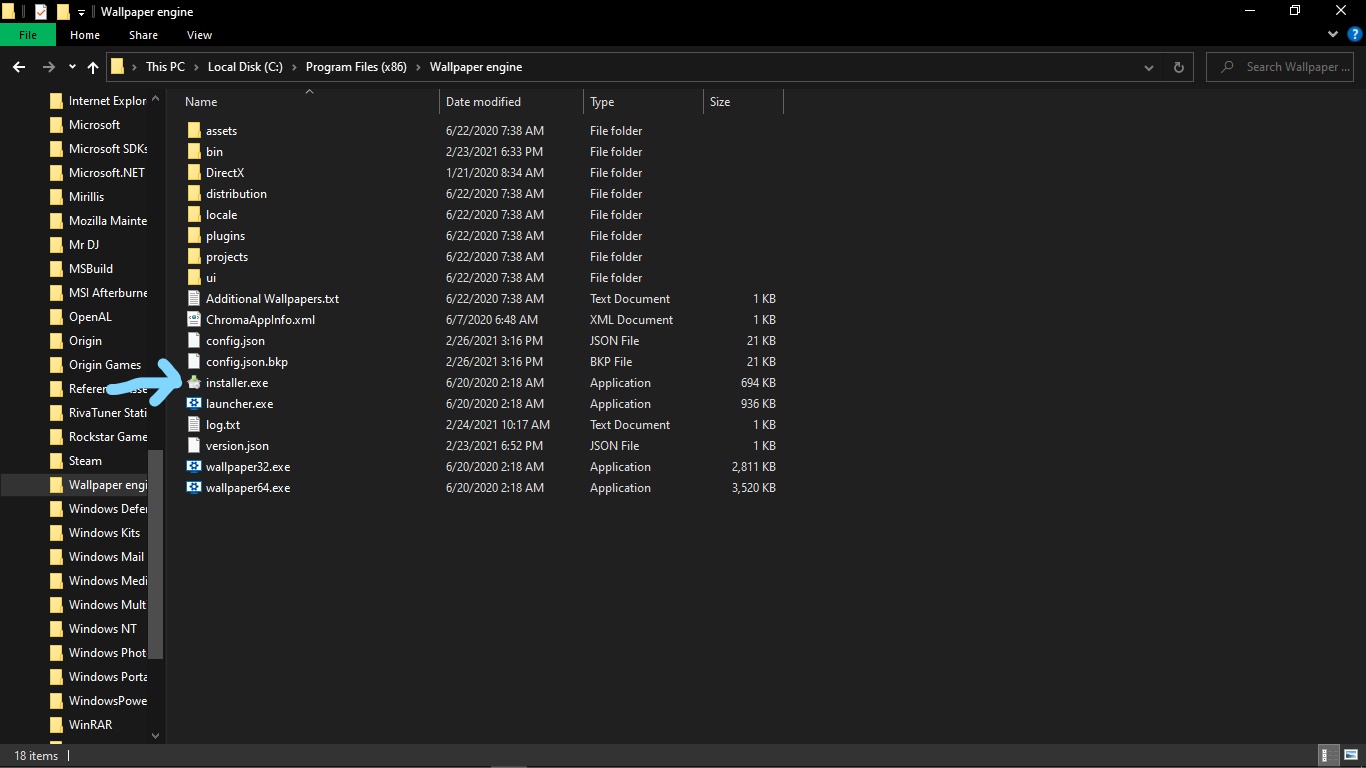This screenshot has width=1366, height=768.
Task: Go up one folder level
Action: [93, 67]
